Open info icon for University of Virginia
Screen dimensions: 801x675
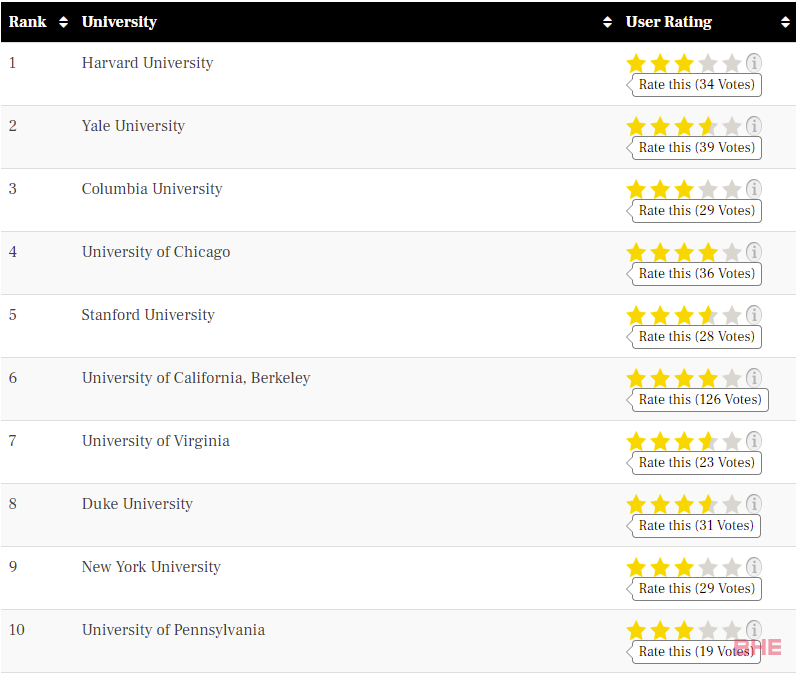pos(753,440)
